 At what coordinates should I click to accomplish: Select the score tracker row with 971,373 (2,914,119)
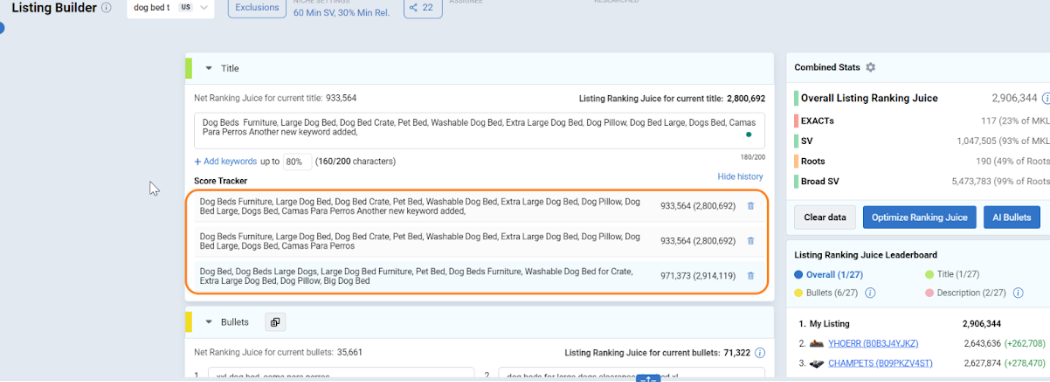[x=479, y=275]
